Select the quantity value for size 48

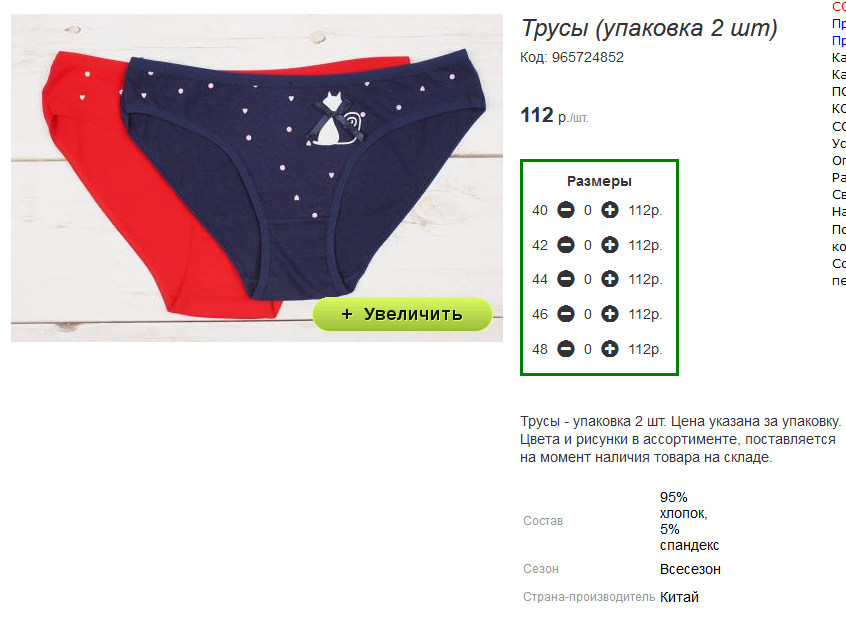(x=588, y=350)
